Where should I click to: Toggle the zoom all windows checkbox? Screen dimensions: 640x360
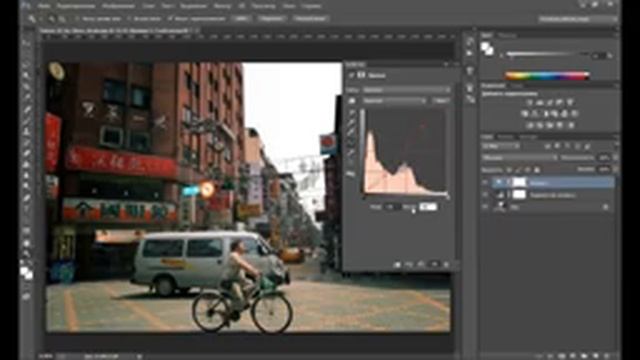129,19
